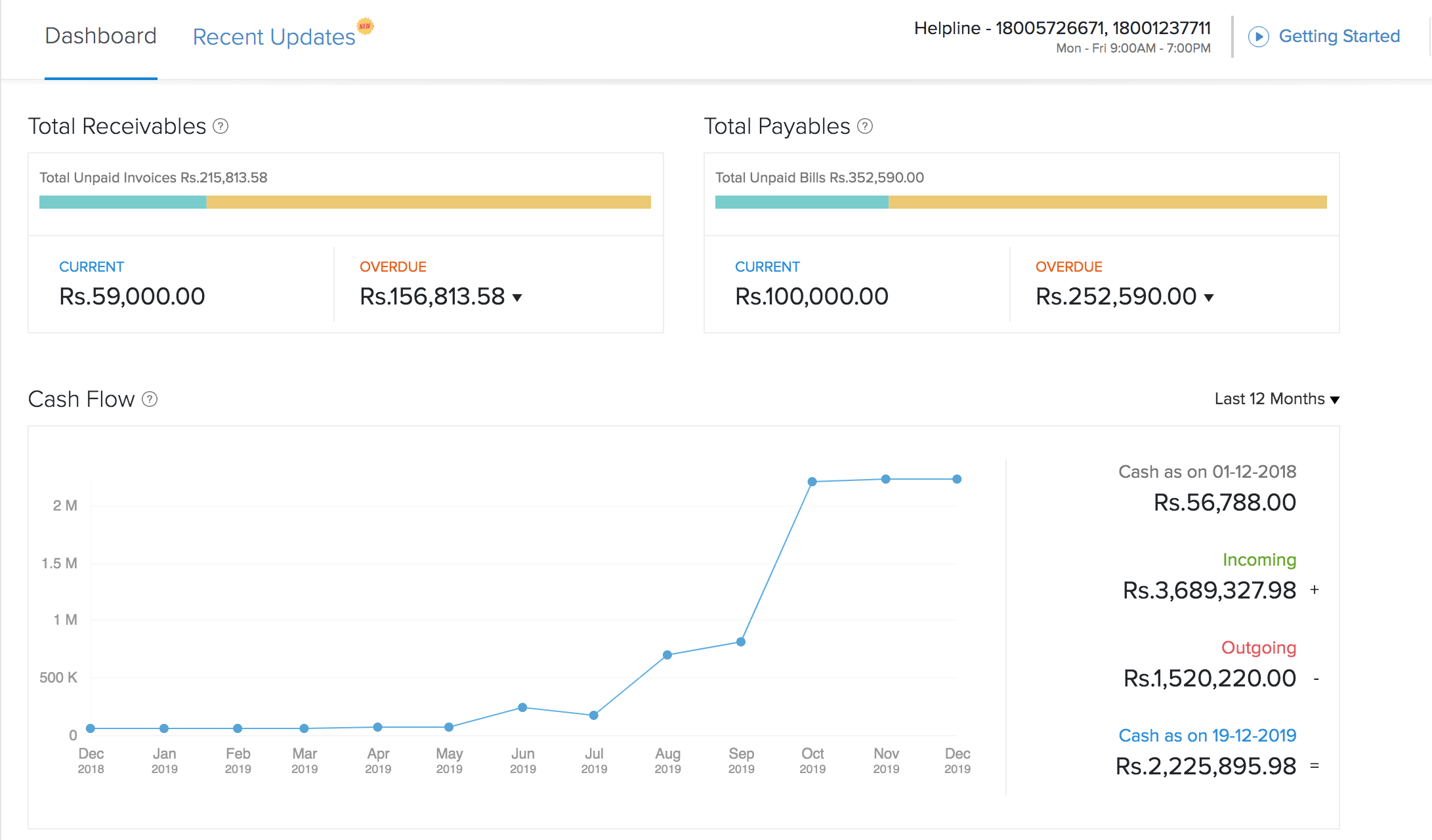The height and width of the screenshot is (840, 1432).
Task: Select the Dec 2019 cash flow data point
Action: point(957,479)
